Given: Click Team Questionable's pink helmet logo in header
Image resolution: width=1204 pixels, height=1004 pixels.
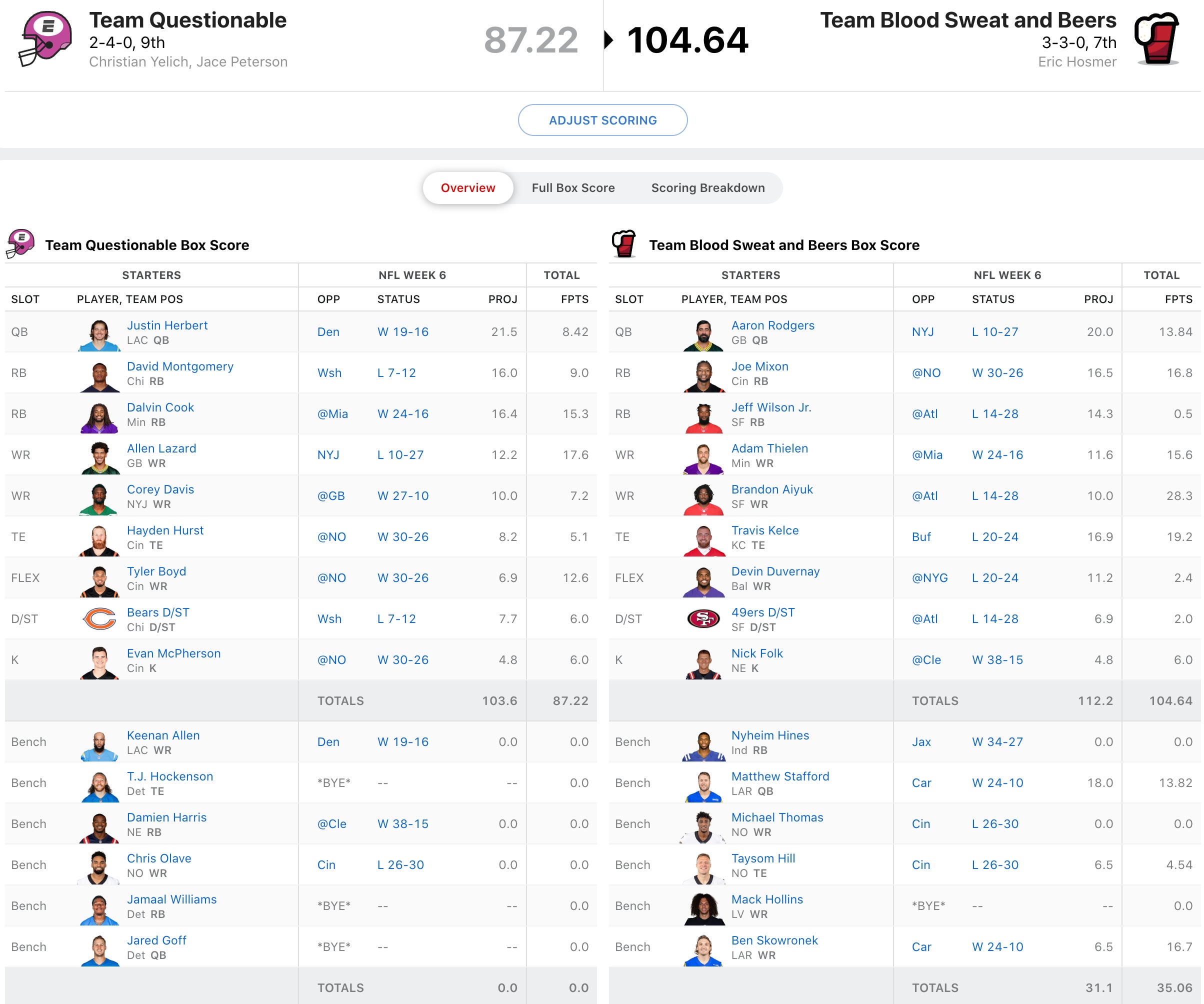Looking at the screenshot, I should coord(46,38).
